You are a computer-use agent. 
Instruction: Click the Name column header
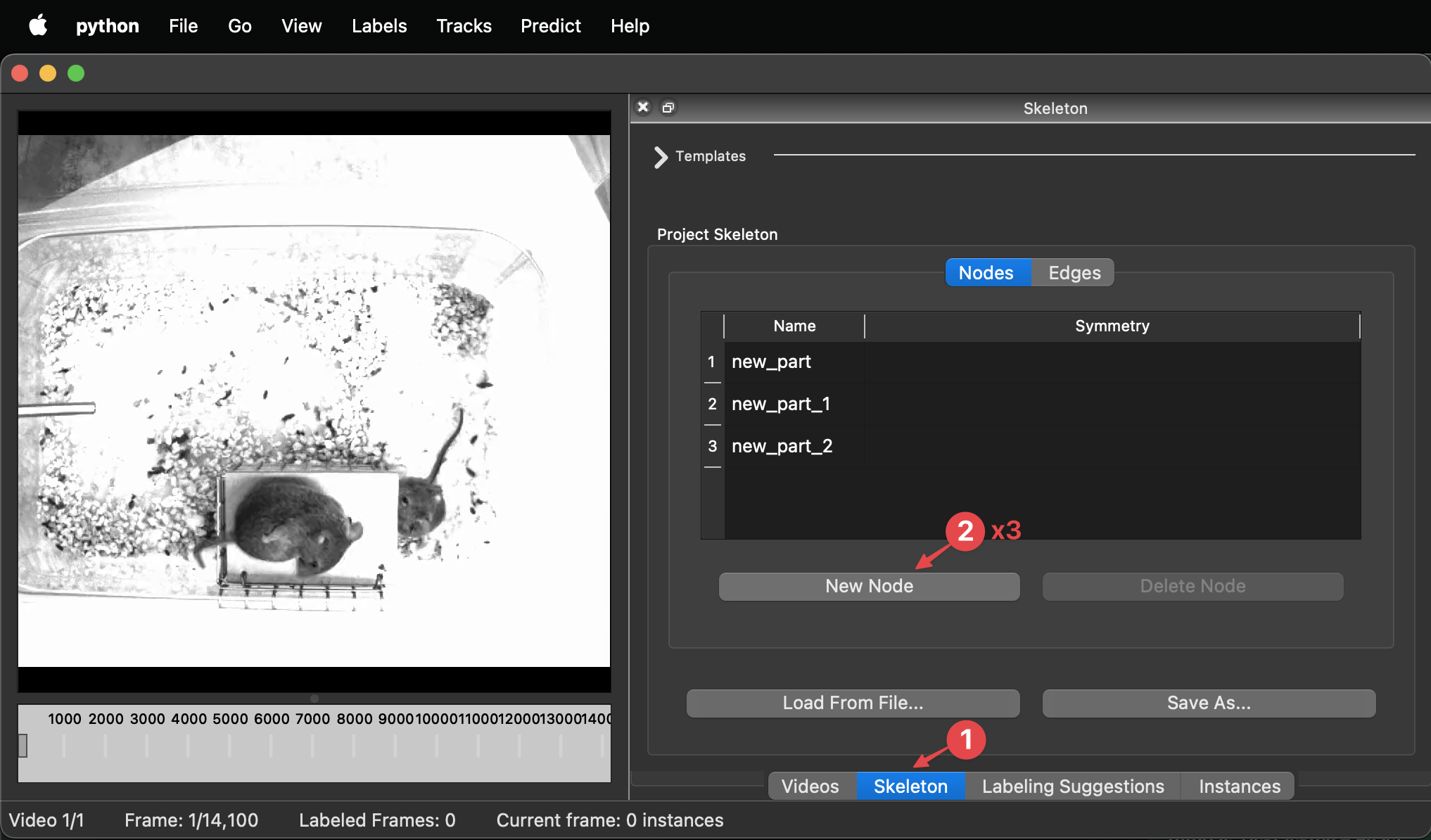point(794,326)
